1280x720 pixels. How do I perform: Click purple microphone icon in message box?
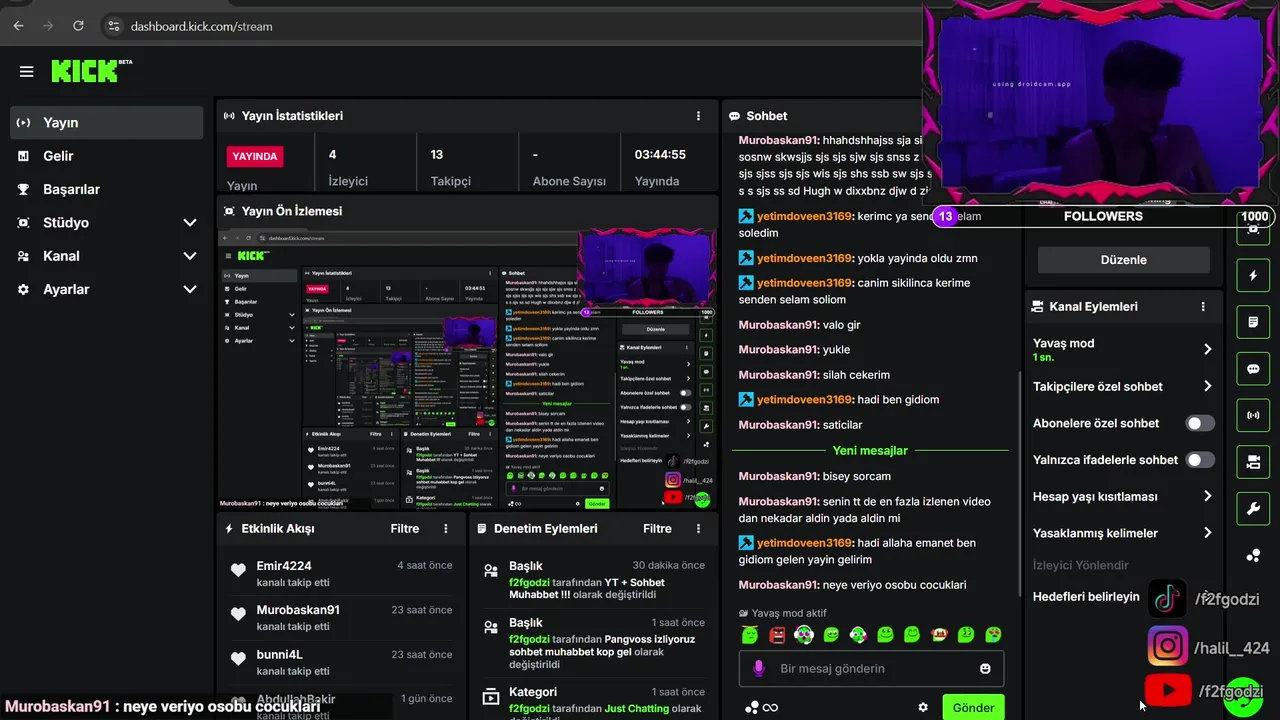coord(759,668)
